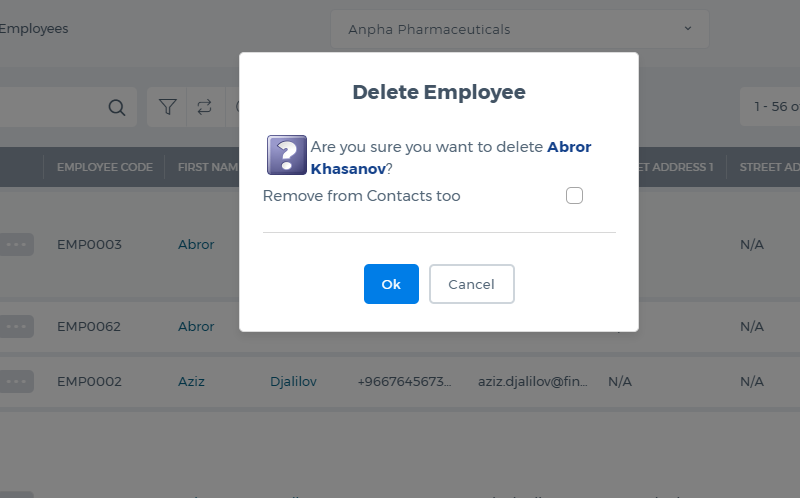Screen dimensions: 800x498
Task: Click the company dropdown chevron arrow
Action: (688, 29)
